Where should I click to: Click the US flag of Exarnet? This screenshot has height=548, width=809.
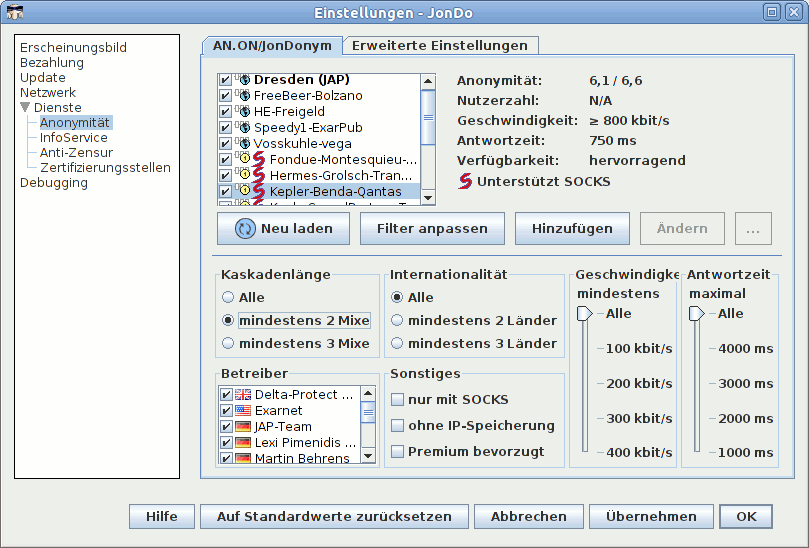click(243, 411)
